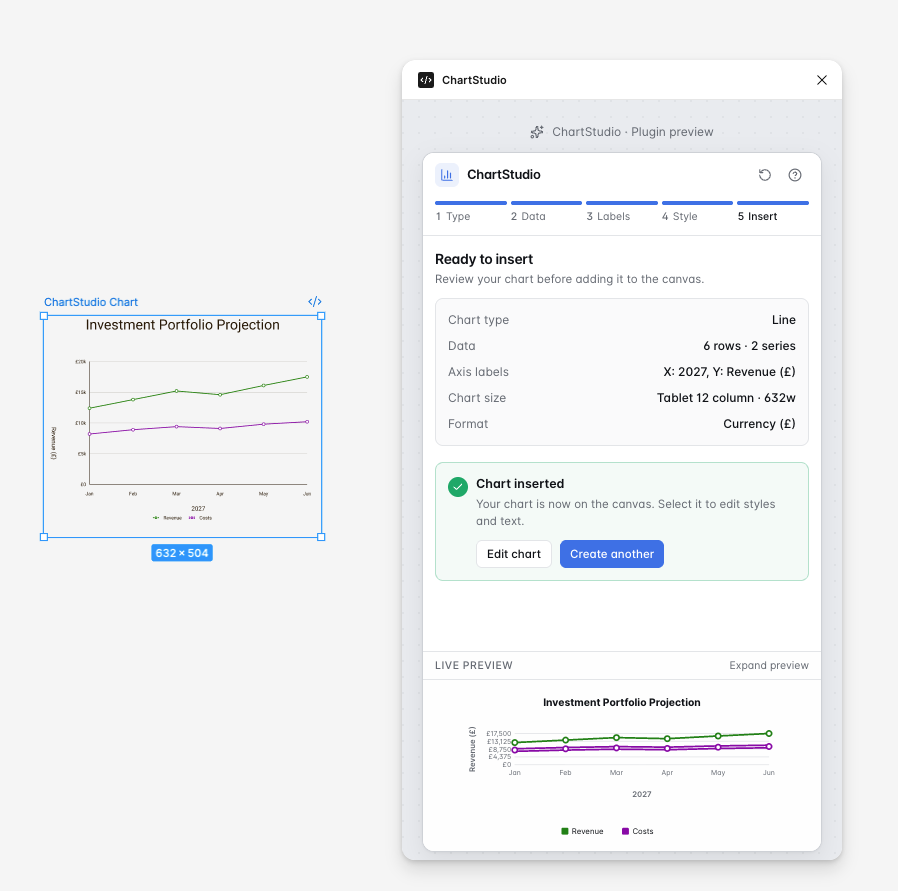Click the Chart inserted message title
The width and height of the screenshot is (898, 891).
(520, 484)
